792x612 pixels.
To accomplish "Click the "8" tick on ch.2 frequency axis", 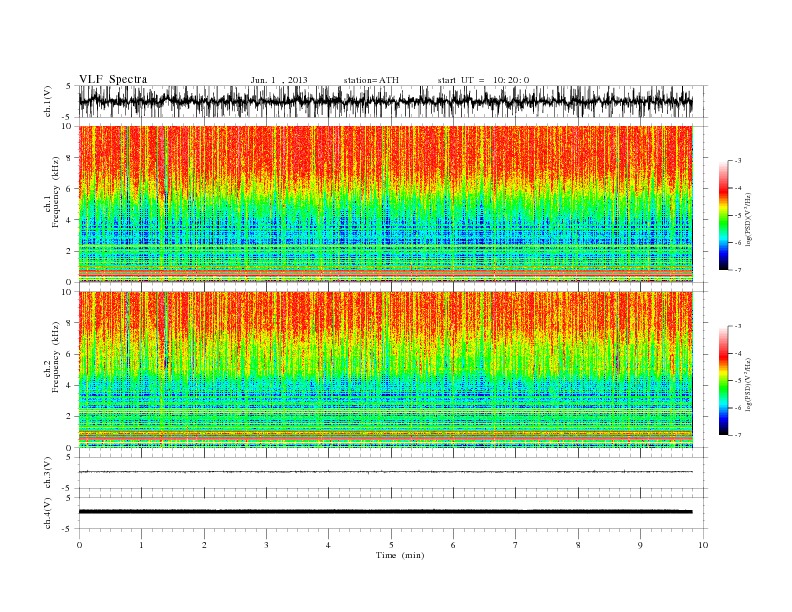I will pos(69,323).
